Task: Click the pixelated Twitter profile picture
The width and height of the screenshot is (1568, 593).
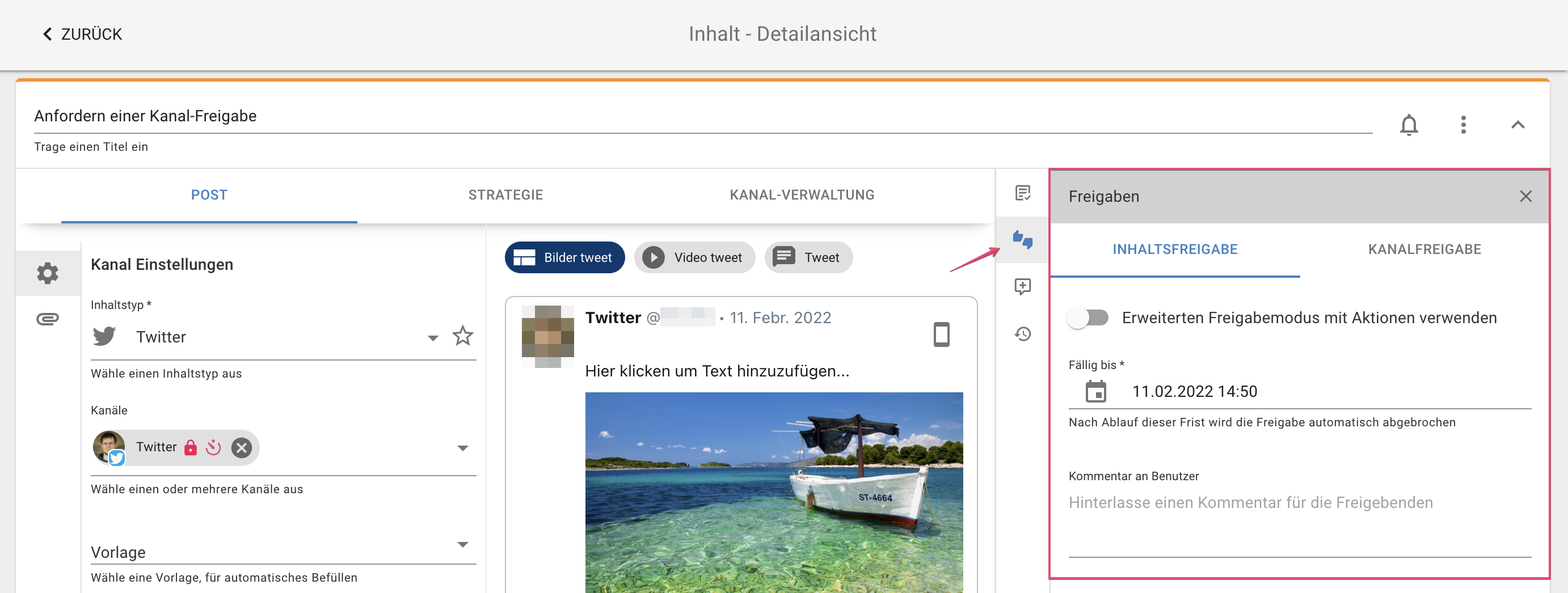Action: point(548,336)
